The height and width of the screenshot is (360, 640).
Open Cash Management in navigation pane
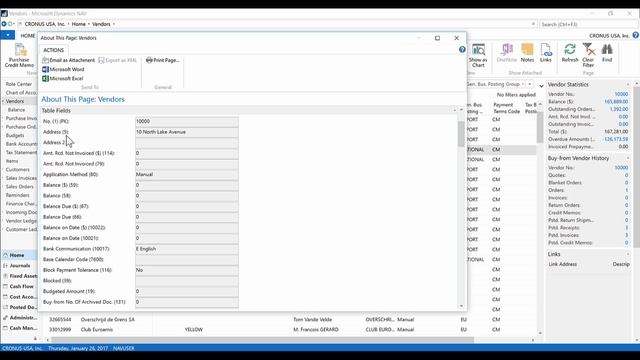click(x=19, y=328)
